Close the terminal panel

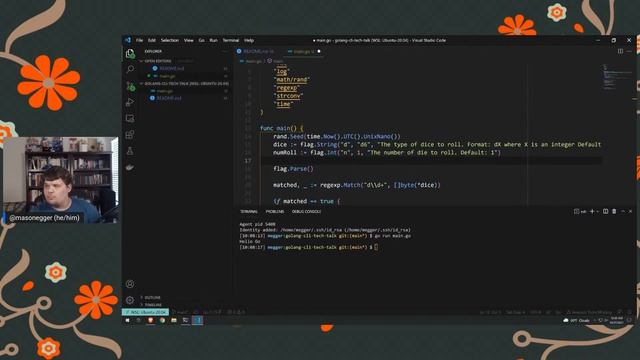630,211
